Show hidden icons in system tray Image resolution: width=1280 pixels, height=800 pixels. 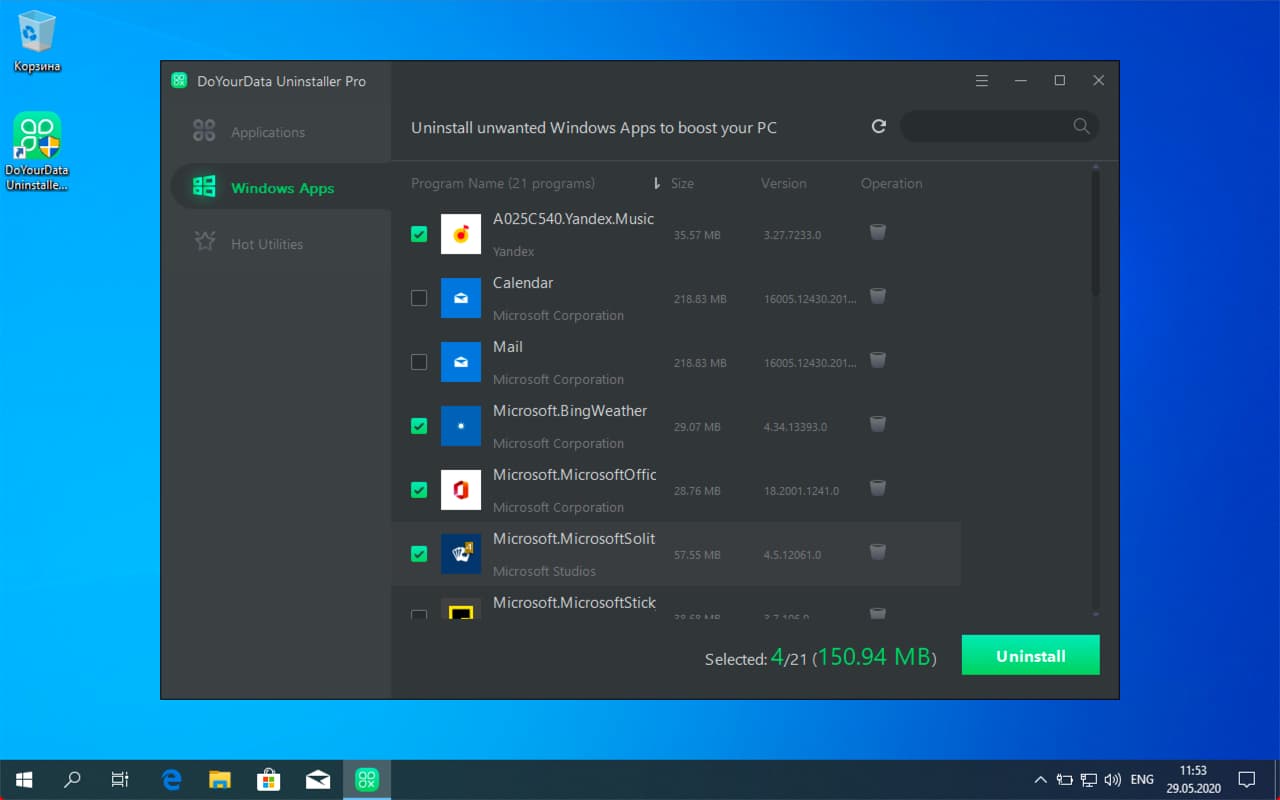pos(1040,779)
